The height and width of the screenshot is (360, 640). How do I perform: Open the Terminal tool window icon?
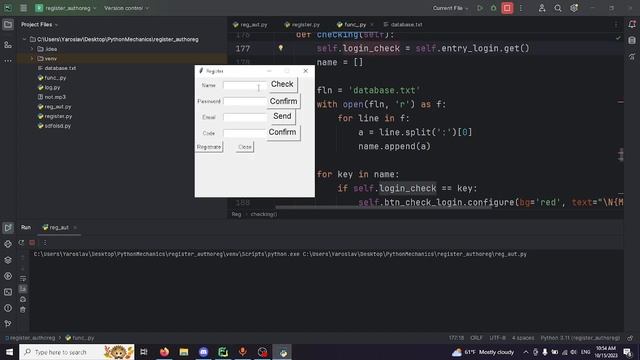click(x=8, y=292)
